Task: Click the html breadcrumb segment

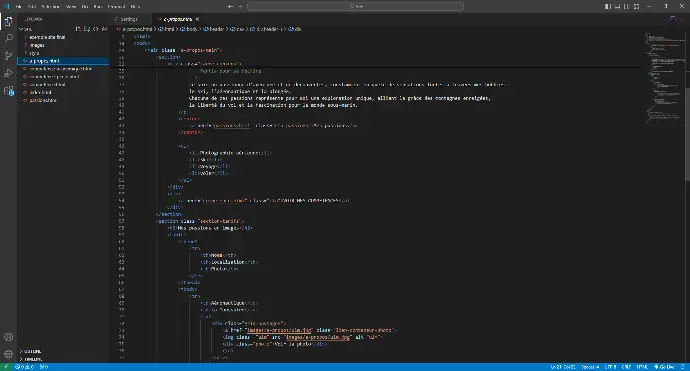Action: [166, 29]
